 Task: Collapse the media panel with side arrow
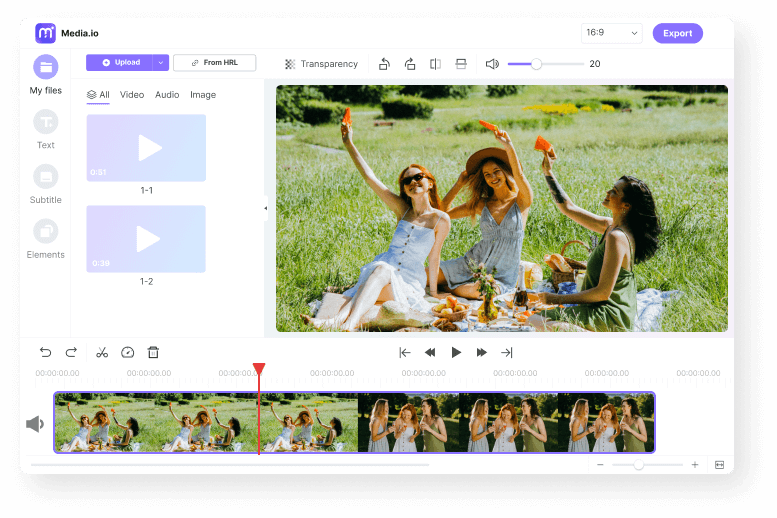coord(265,208)
